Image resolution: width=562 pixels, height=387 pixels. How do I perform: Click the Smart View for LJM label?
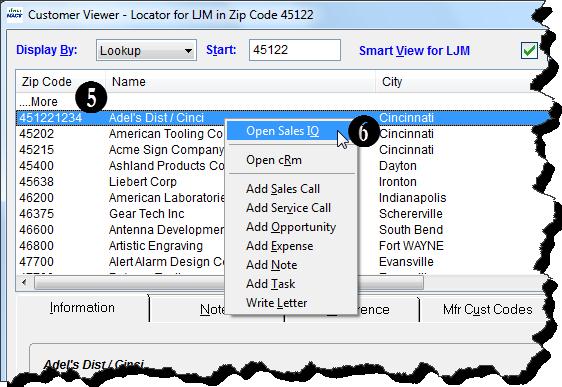(414, 51)
